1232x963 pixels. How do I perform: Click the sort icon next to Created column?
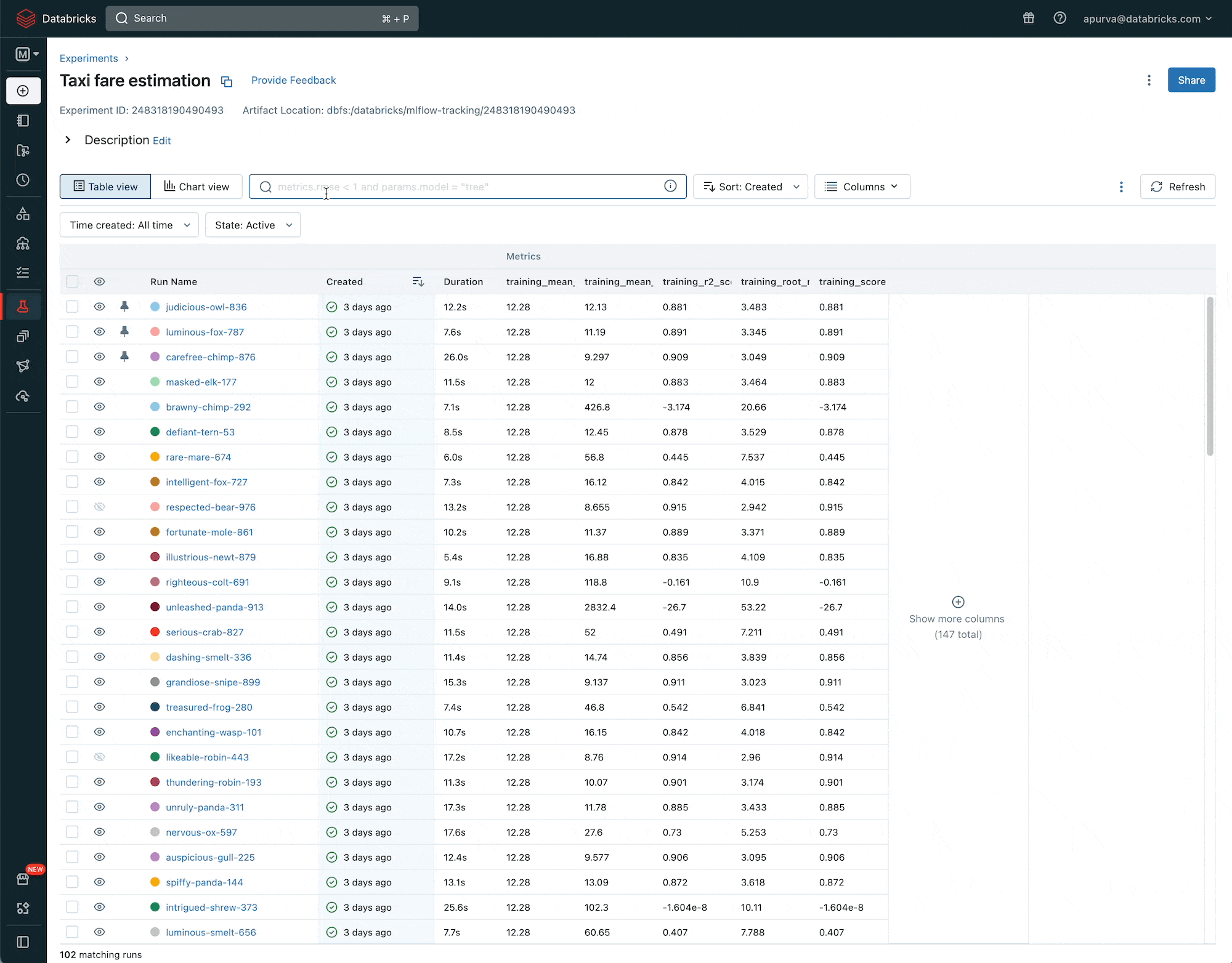(x=419, y=281)
